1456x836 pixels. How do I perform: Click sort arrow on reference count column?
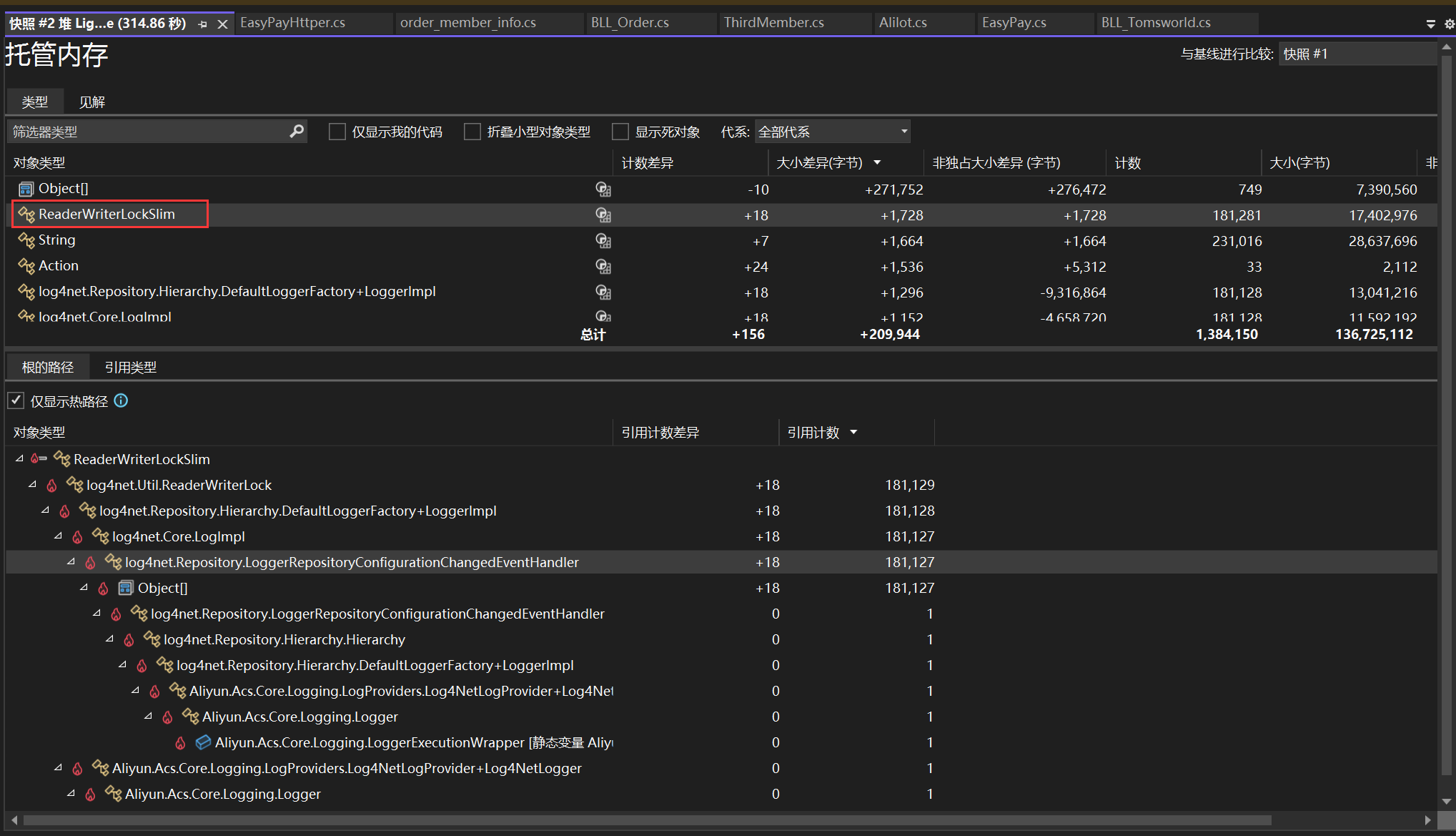(x=853, y=433)
